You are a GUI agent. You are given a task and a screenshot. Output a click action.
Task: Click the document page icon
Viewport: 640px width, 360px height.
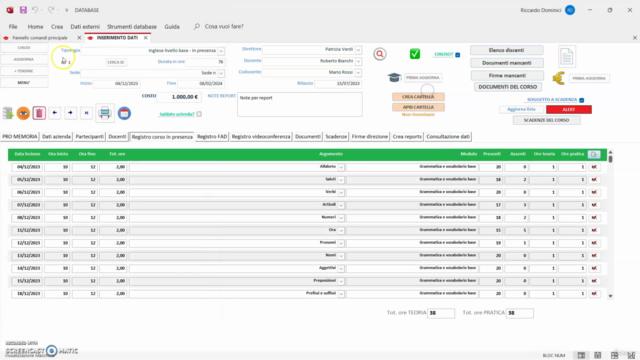[567, 56]
